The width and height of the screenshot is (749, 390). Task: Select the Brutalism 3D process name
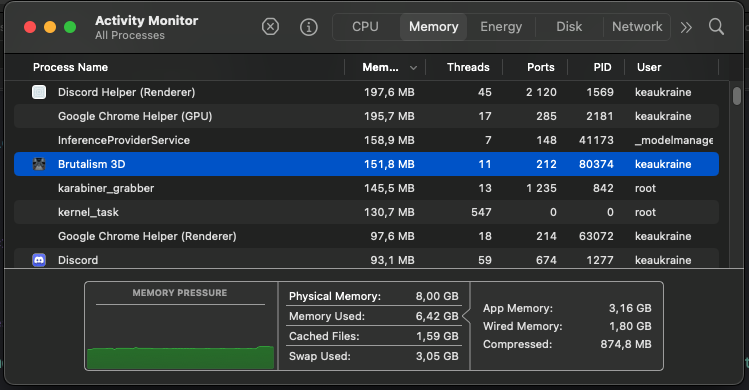(x=91, y=164)
